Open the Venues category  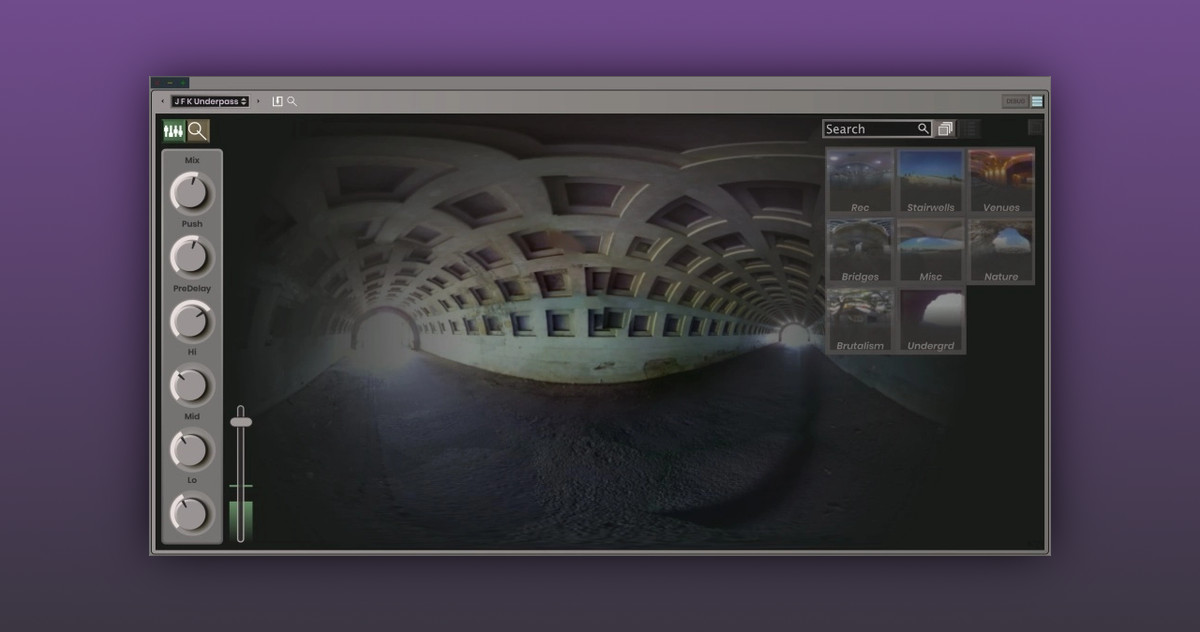[x=1001, y=181]
